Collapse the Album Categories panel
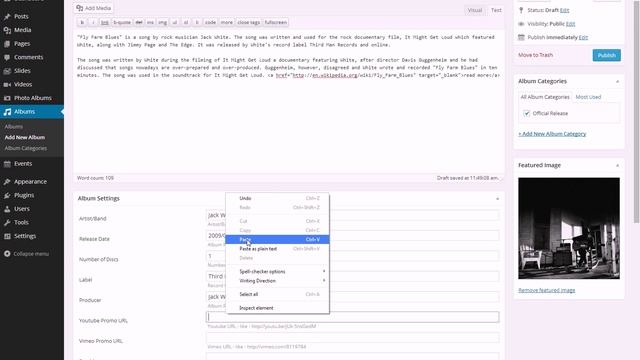 coord(617,82)
